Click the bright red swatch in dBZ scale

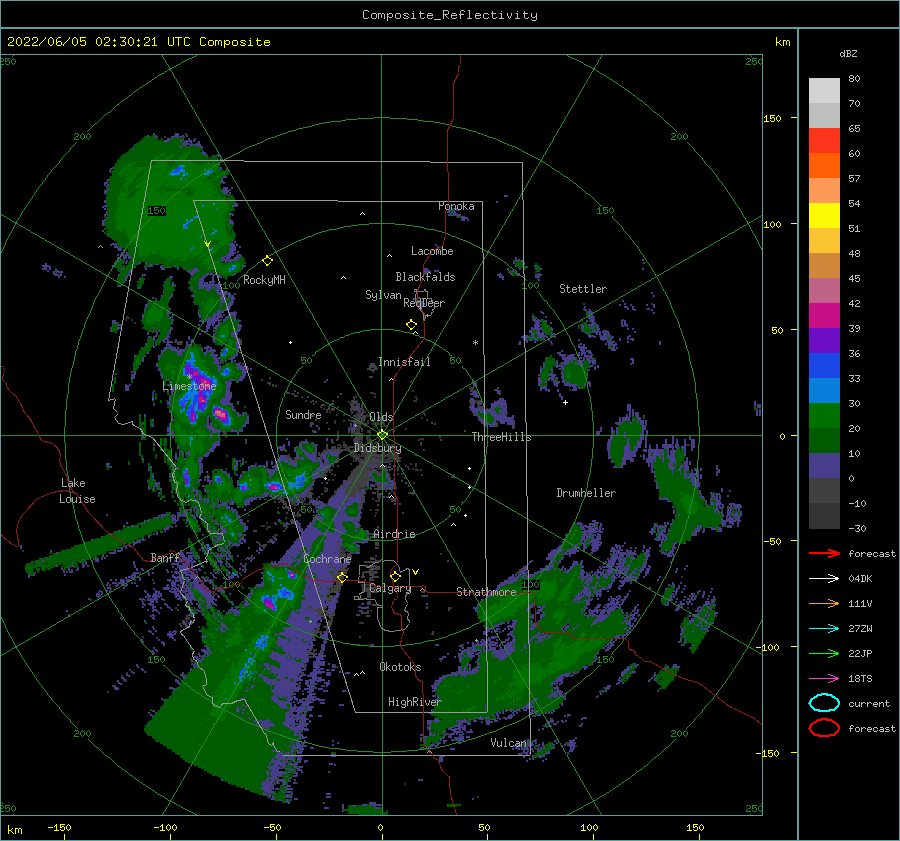(824, 140)
